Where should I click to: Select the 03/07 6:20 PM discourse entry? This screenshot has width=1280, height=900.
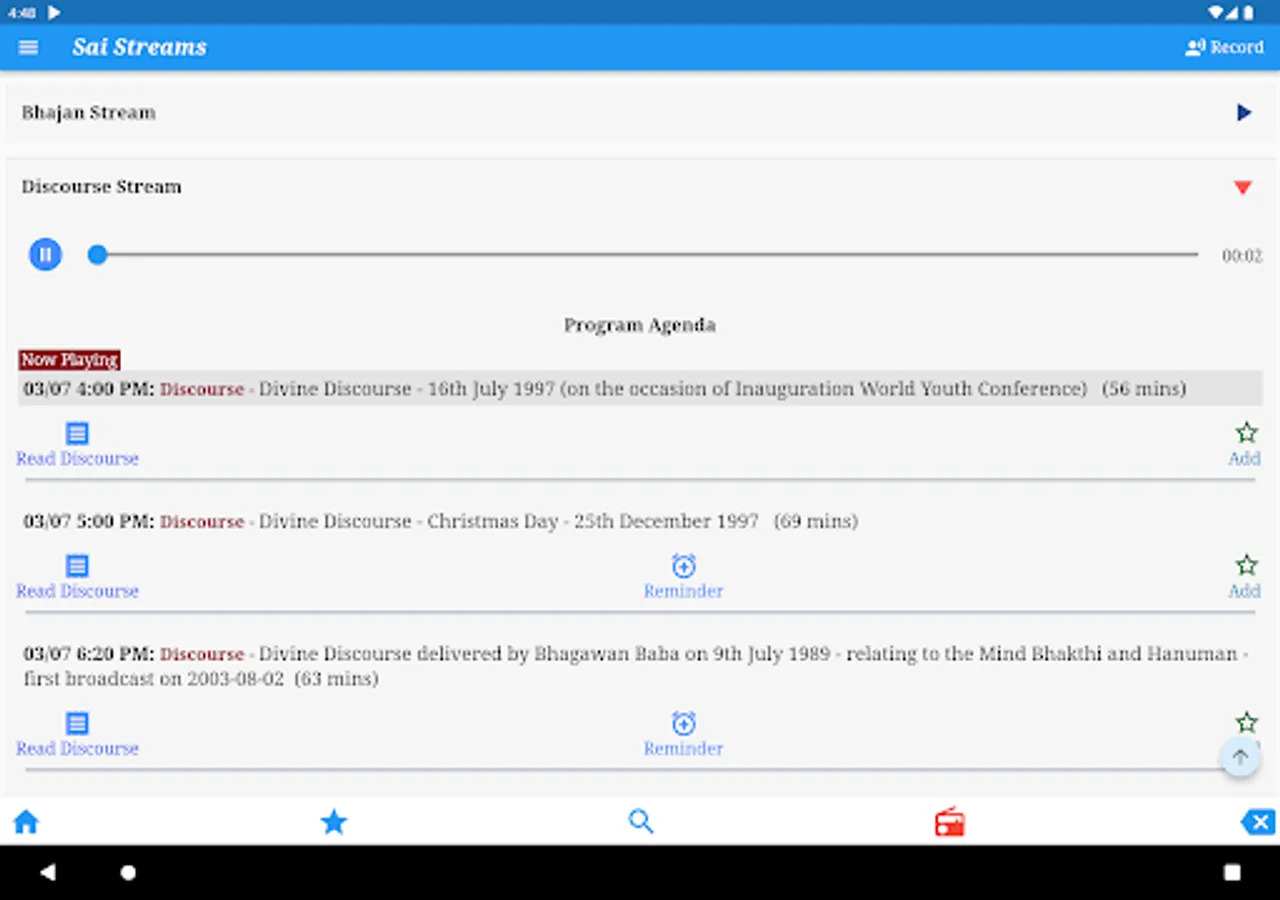pyautogui.click(x=636, y=666)
